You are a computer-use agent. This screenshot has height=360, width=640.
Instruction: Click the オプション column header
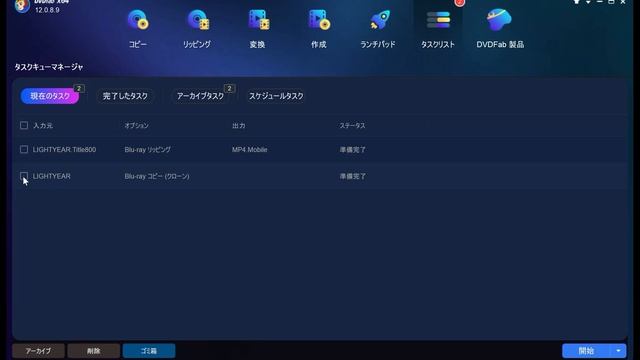pos(137,125)
